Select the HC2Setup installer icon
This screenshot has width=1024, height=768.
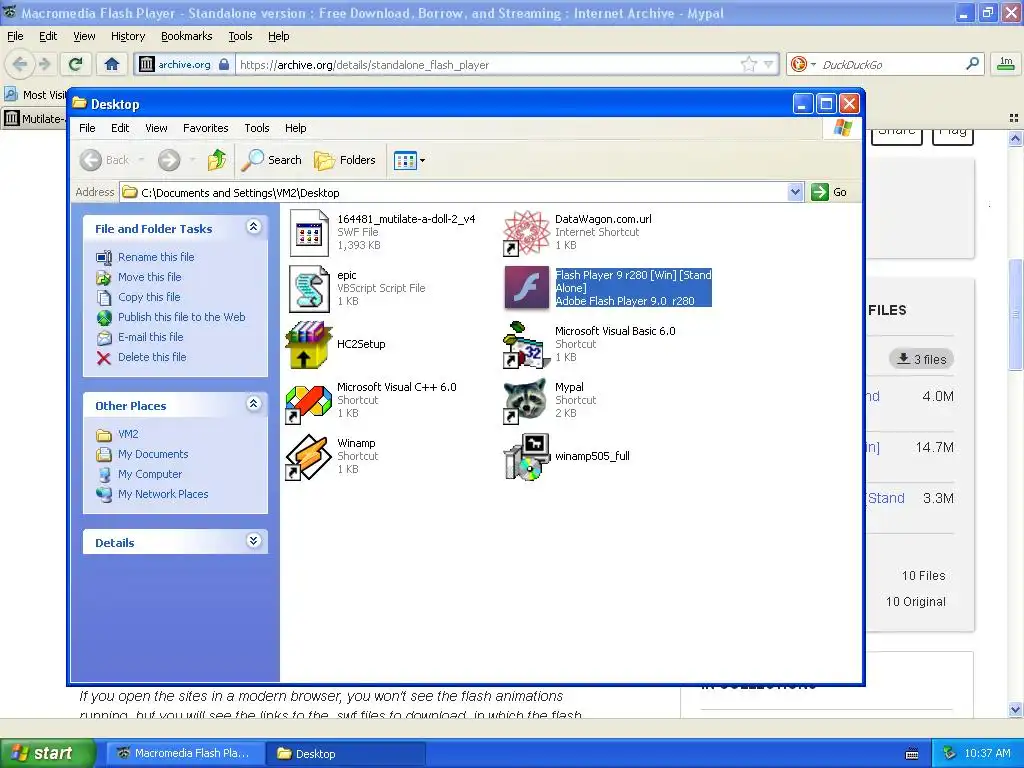tap(309, 345)
